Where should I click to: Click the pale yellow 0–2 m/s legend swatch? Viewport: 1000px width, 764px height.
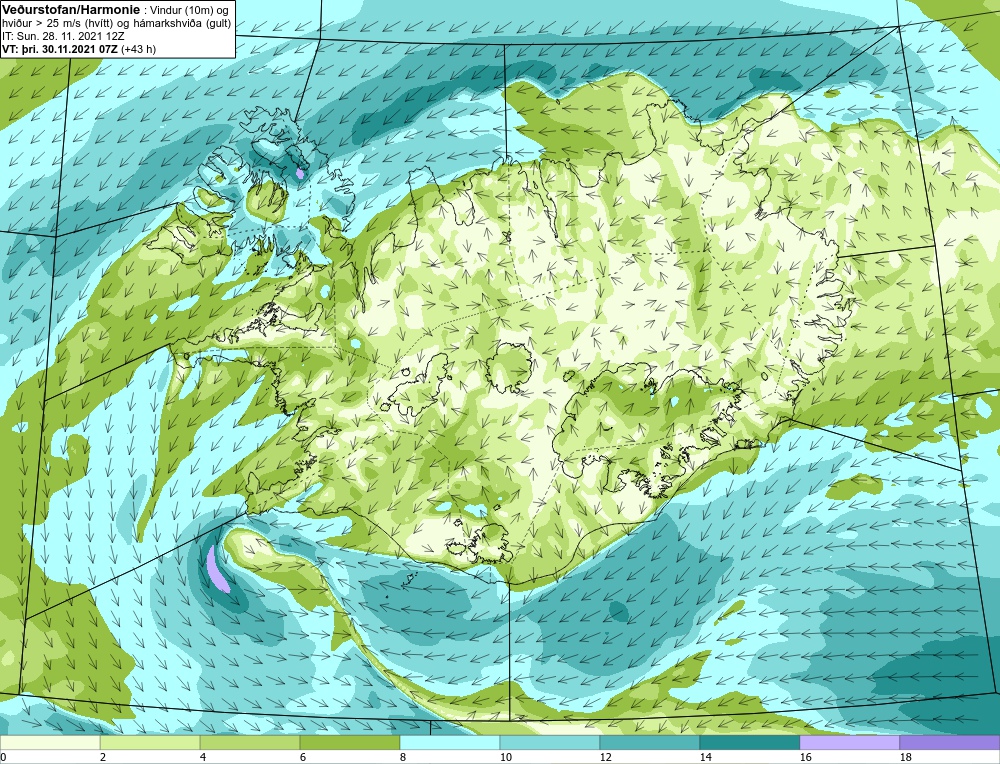click(50, 742)
